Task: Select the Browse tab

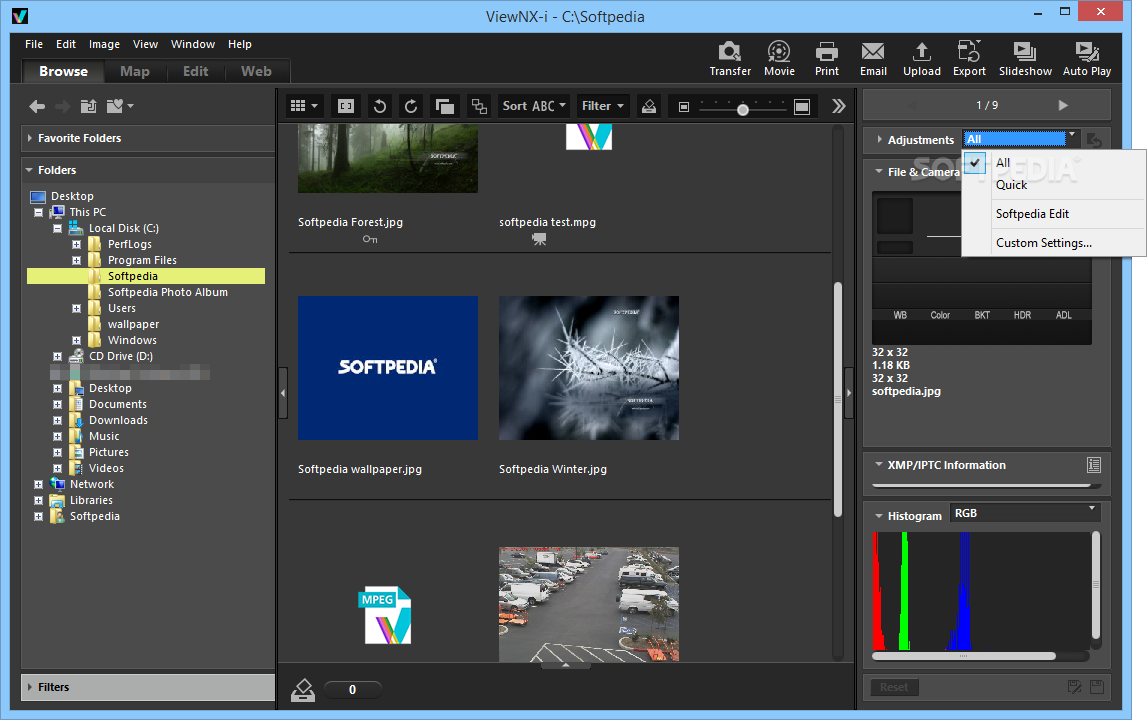Action: coord(63,71)
